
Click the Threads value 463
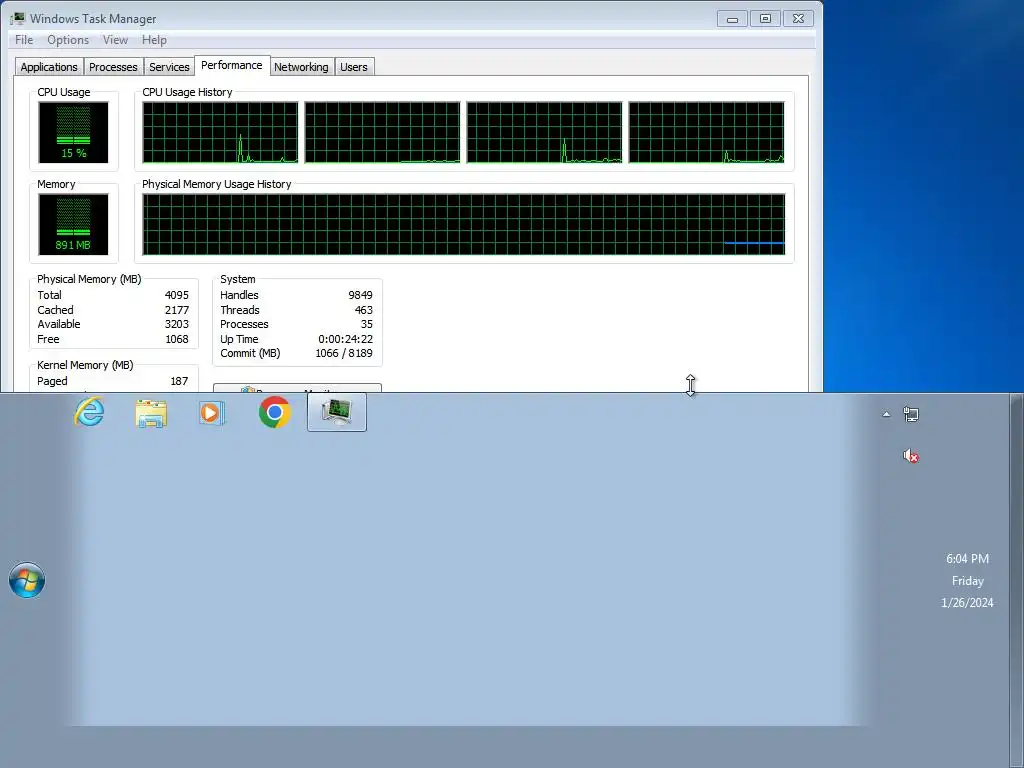click(364, 310)
